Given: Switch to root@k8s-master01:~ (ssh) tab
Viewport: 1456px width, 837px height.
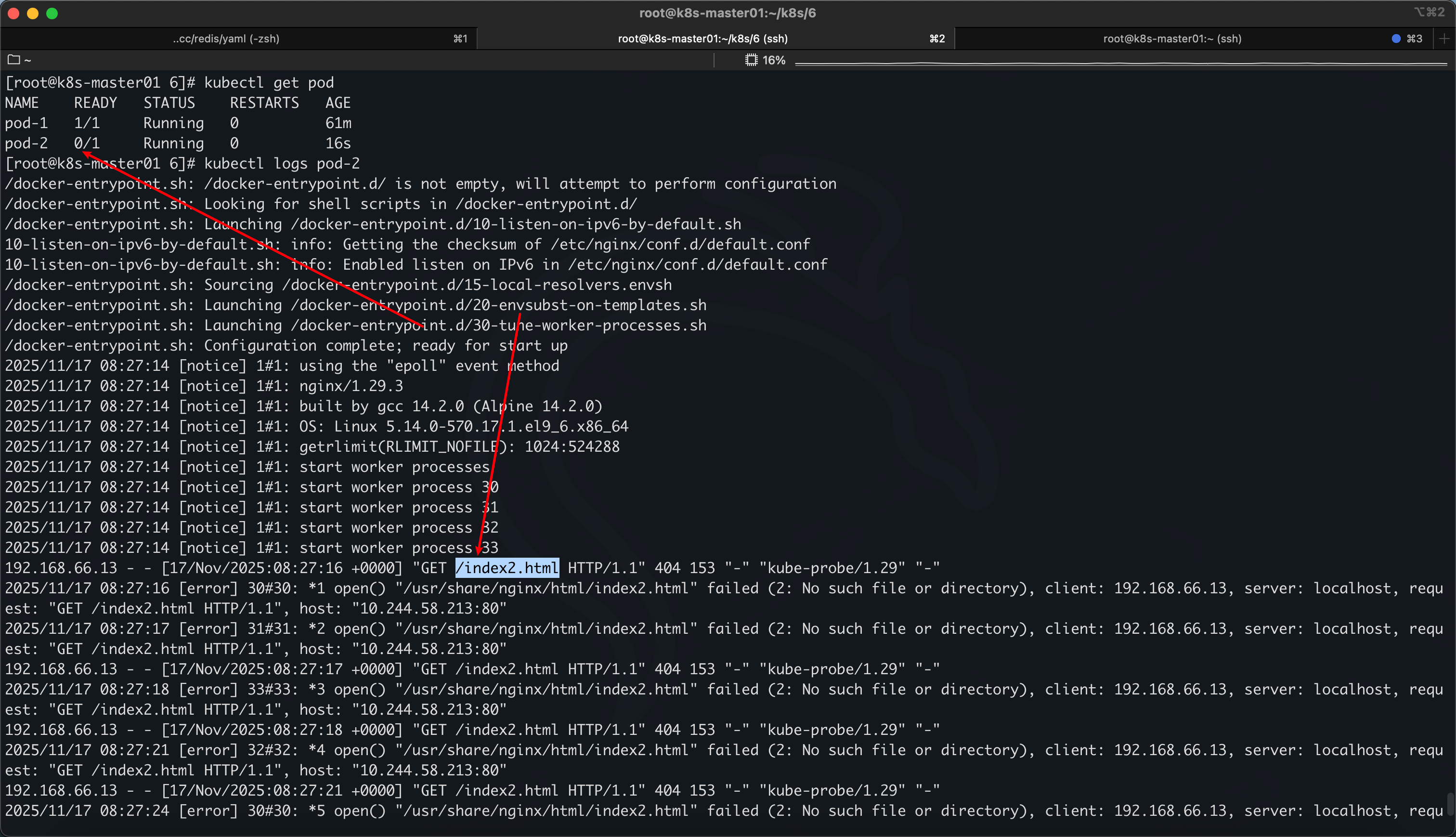Looking at the screenshot, I should [x=1171, y=39].
